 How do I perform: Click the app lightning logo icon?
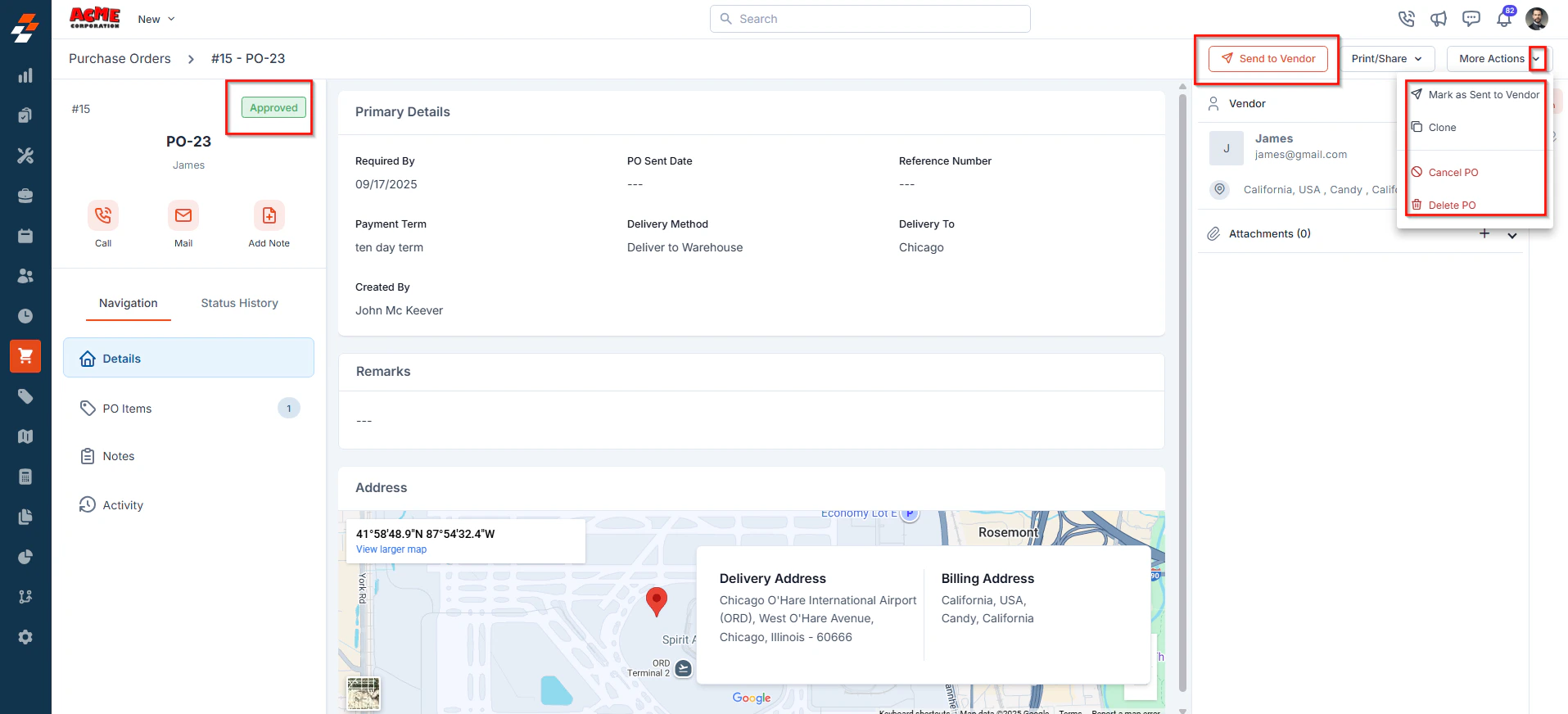pyautogui.click(x=25, y=26)
